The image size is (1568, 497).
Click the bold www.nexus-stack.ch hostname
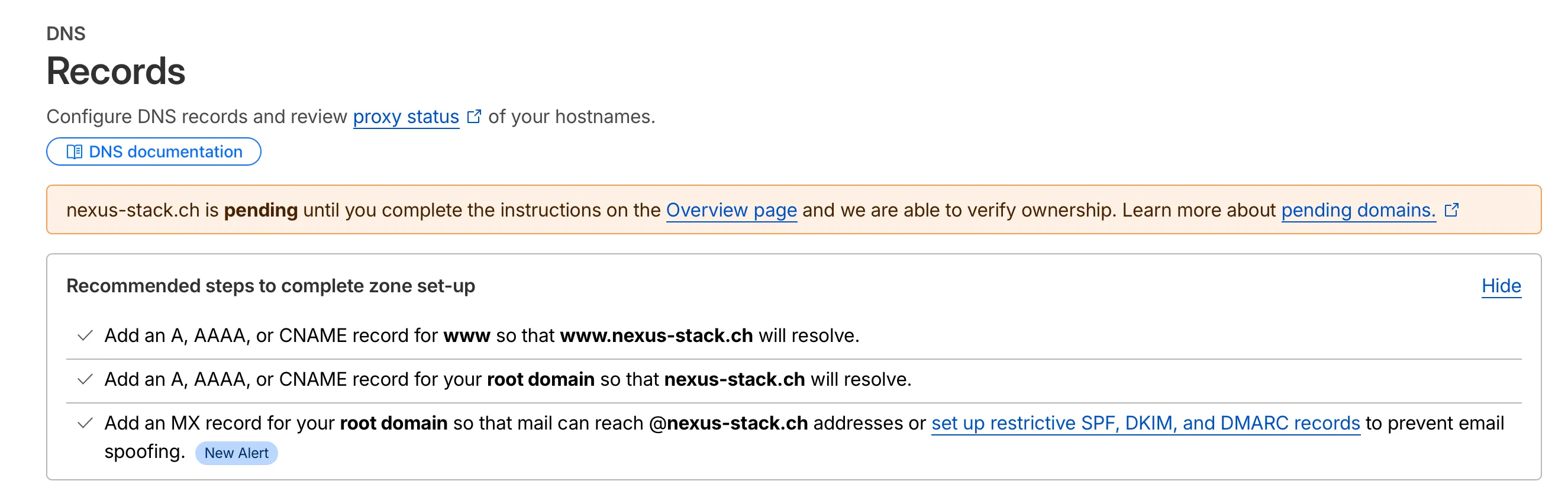click(656, 335)
